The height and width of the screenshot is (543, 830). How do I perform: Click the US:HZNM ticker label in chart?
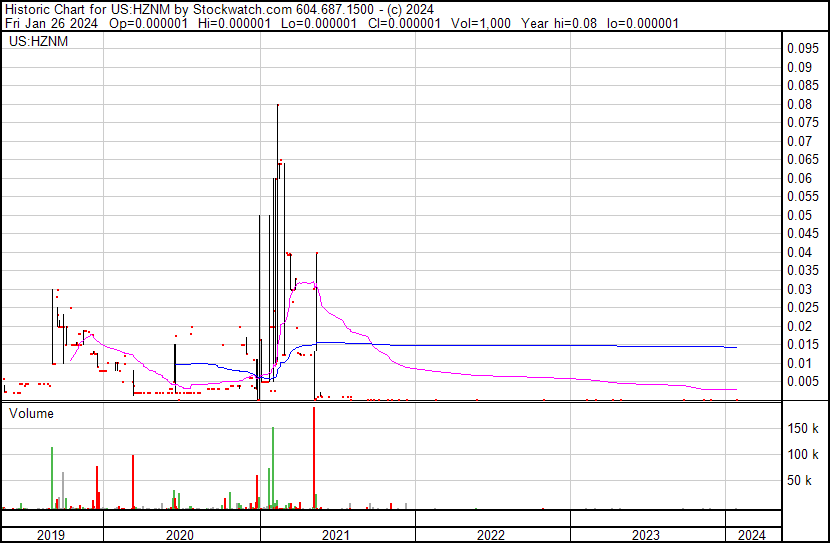[34, 43]
